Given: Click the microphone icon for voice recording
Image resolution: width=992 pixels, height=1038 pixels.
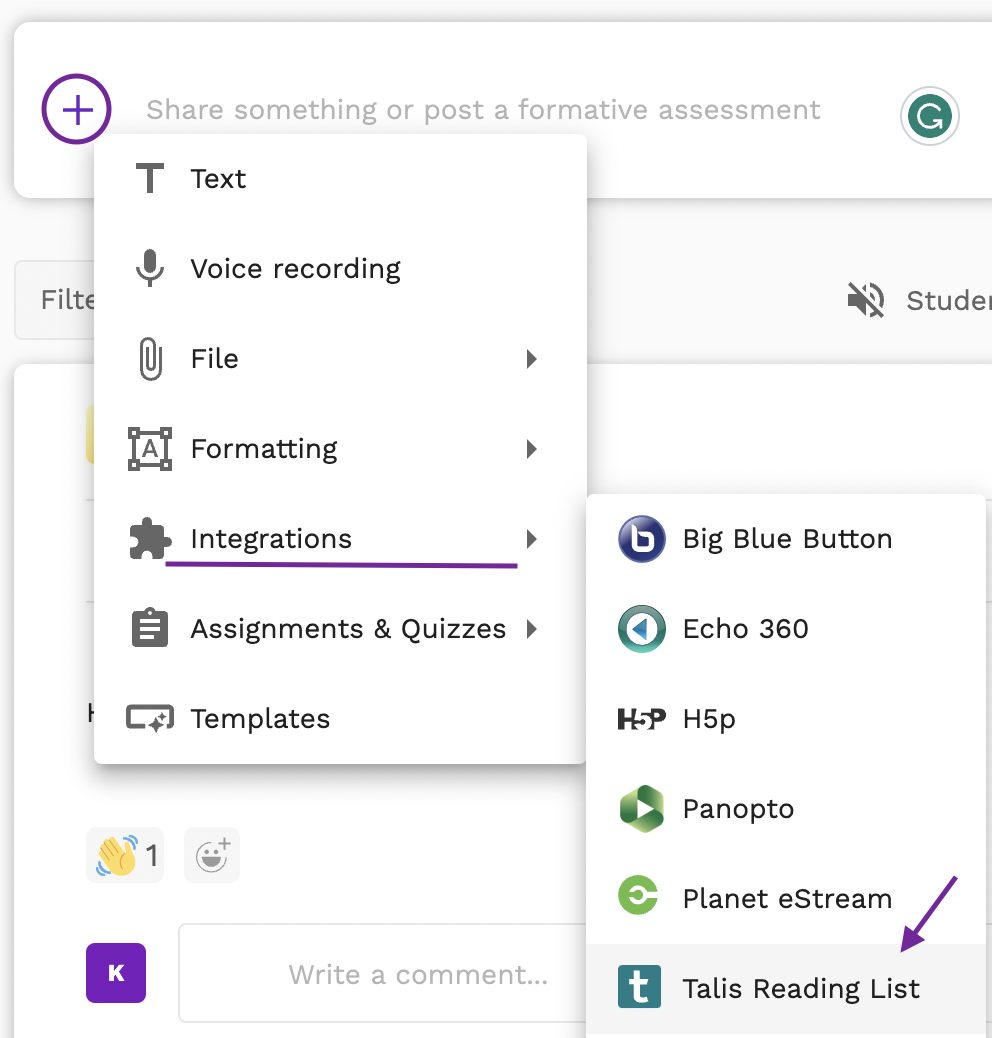Looking at the screenshot, I should 150,268.
